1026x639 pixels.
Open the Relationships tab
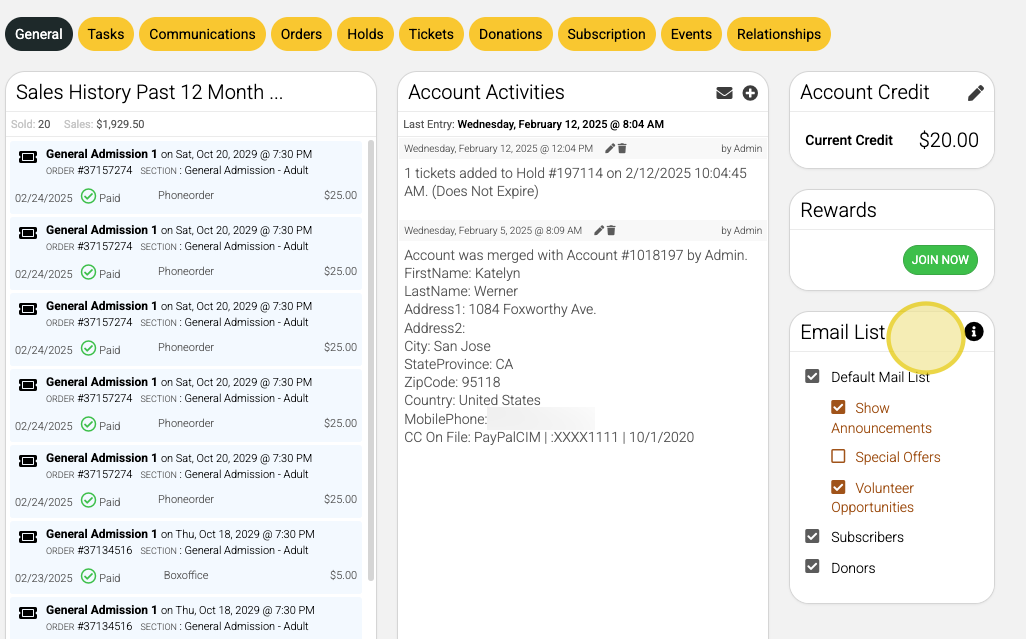(779, 34)
